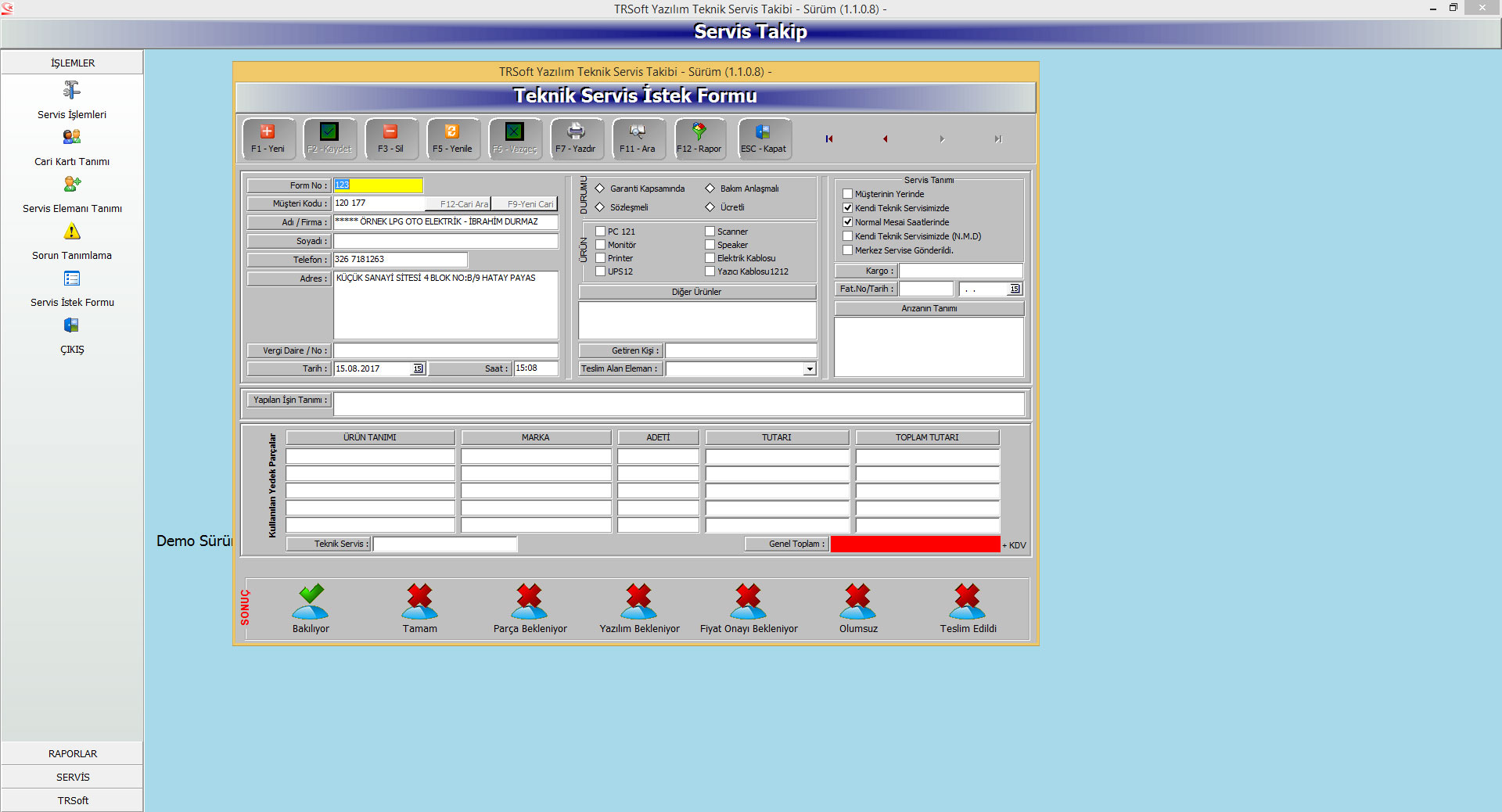1502x812 pixels.
Task: Click the F3 - Sil delete button
Action: [x=391, y=139]
